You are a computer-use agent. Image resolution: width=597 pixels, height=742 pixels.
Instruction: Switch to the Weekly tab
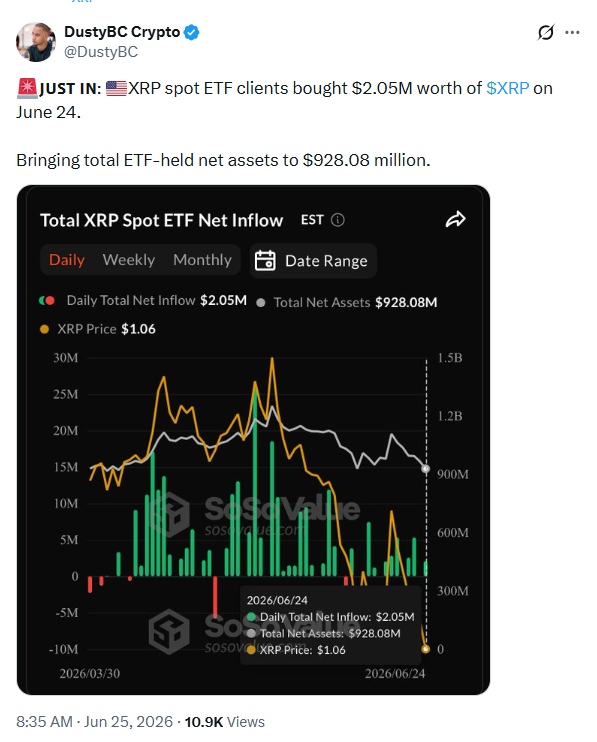[129, 260]
